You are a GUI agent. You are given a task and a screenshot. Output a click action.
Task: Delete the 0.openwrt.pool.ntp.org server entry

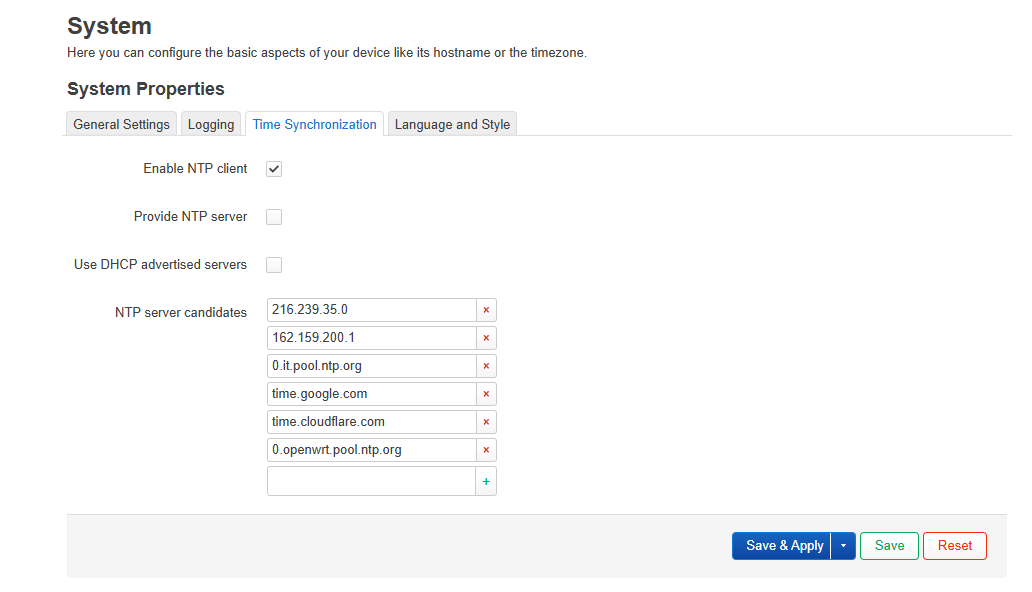pyautogui.click(x=486, y=450)
